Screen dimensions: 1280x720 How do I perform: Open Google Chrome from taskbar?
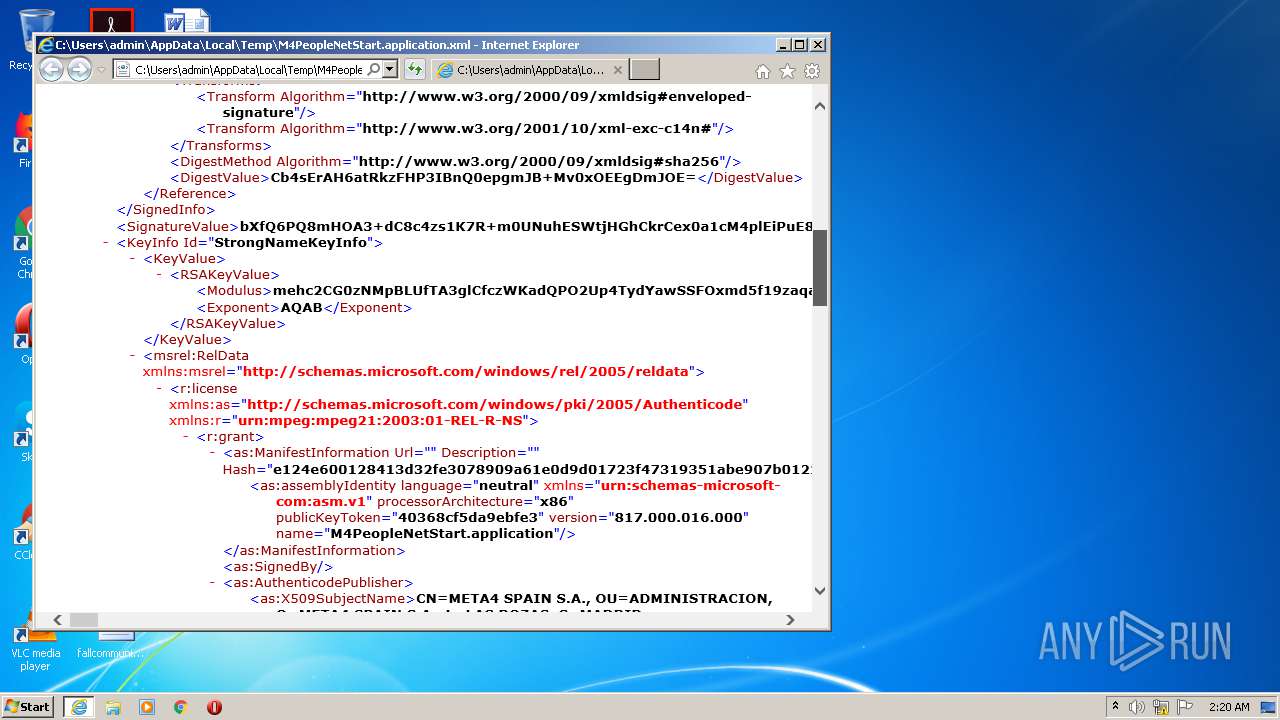[x=181, y=706]
